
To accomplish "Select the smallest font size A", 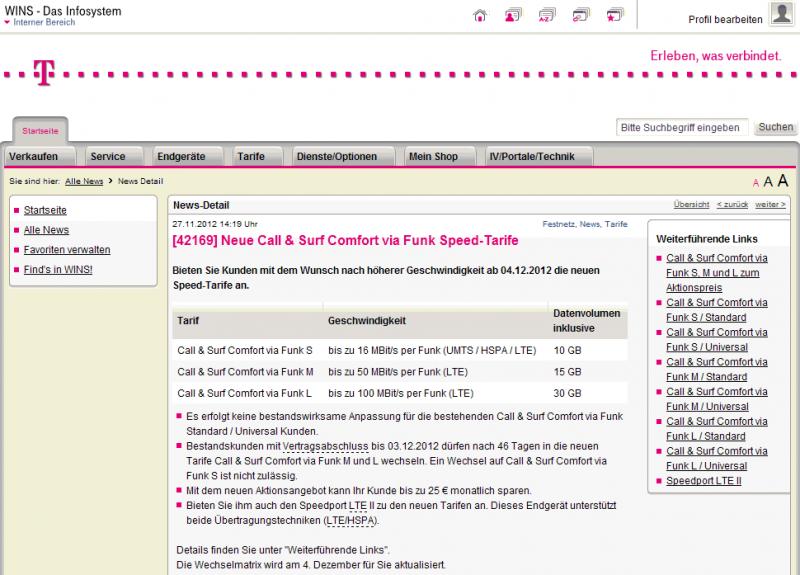I will 756,183.
